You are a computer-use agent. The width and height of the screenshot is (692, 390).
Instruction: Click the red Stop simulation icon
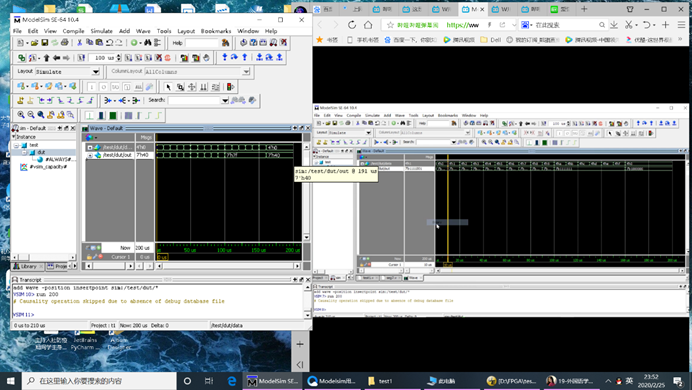(x=168, y=58)
